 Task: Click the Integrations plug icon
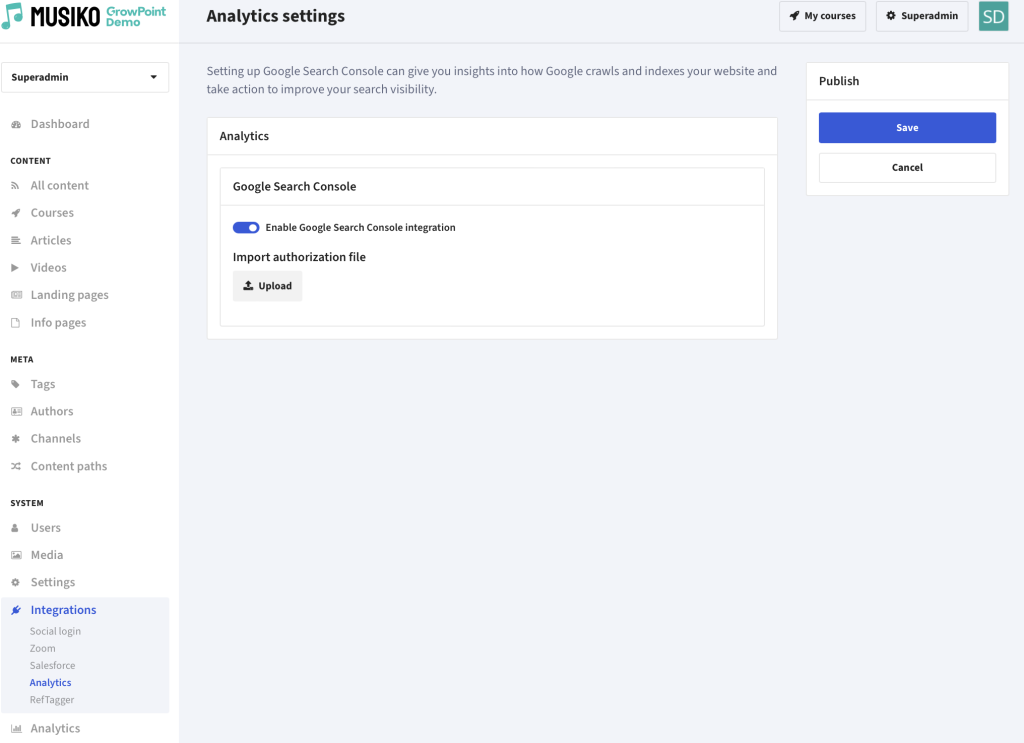(16, 610)
